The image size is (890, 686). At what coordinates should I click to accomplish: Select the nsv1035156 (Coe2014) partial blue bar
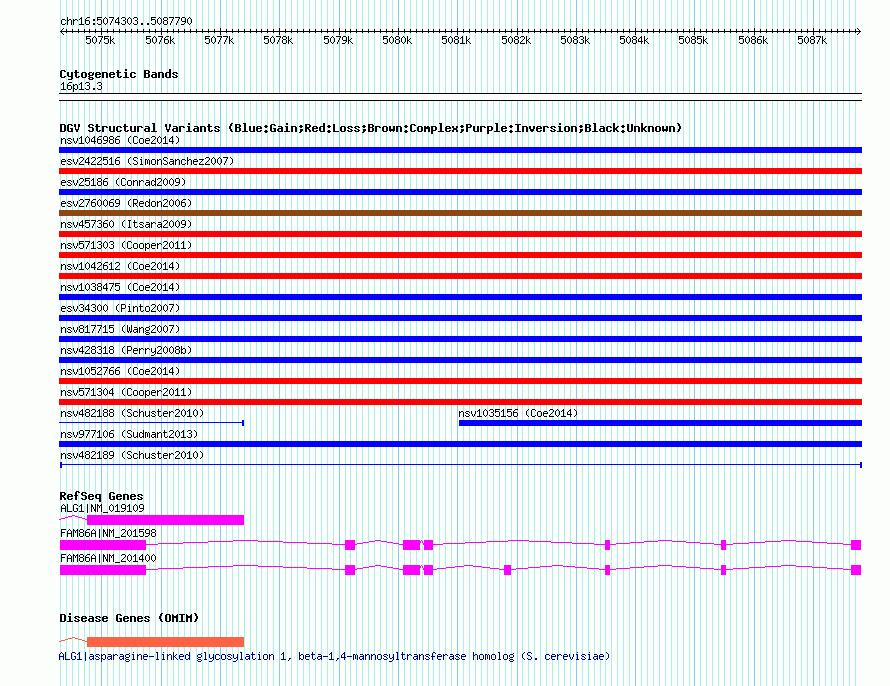click(x=660, y=423)
